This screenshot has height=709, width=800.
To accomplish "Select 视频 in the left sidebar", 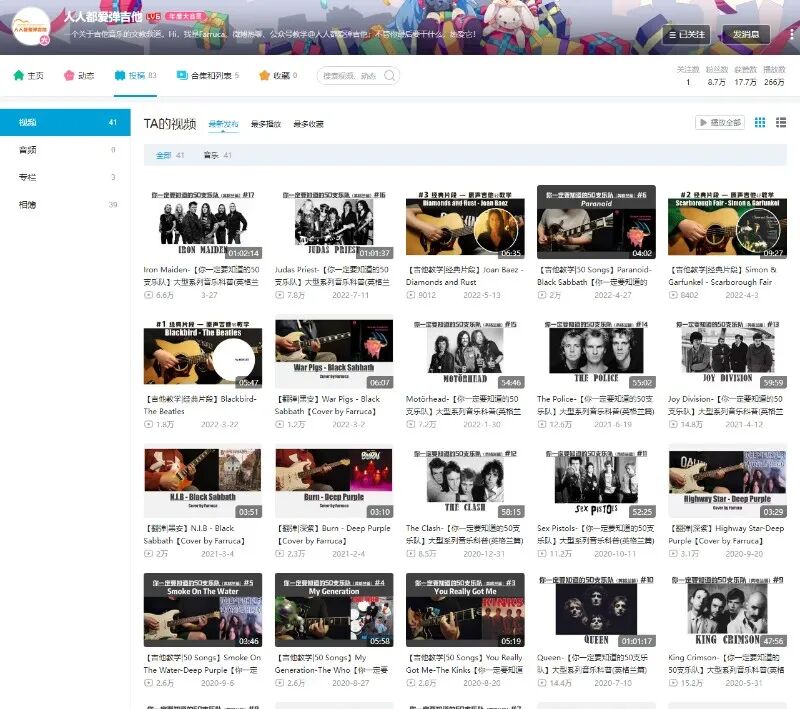I will 65,122.
